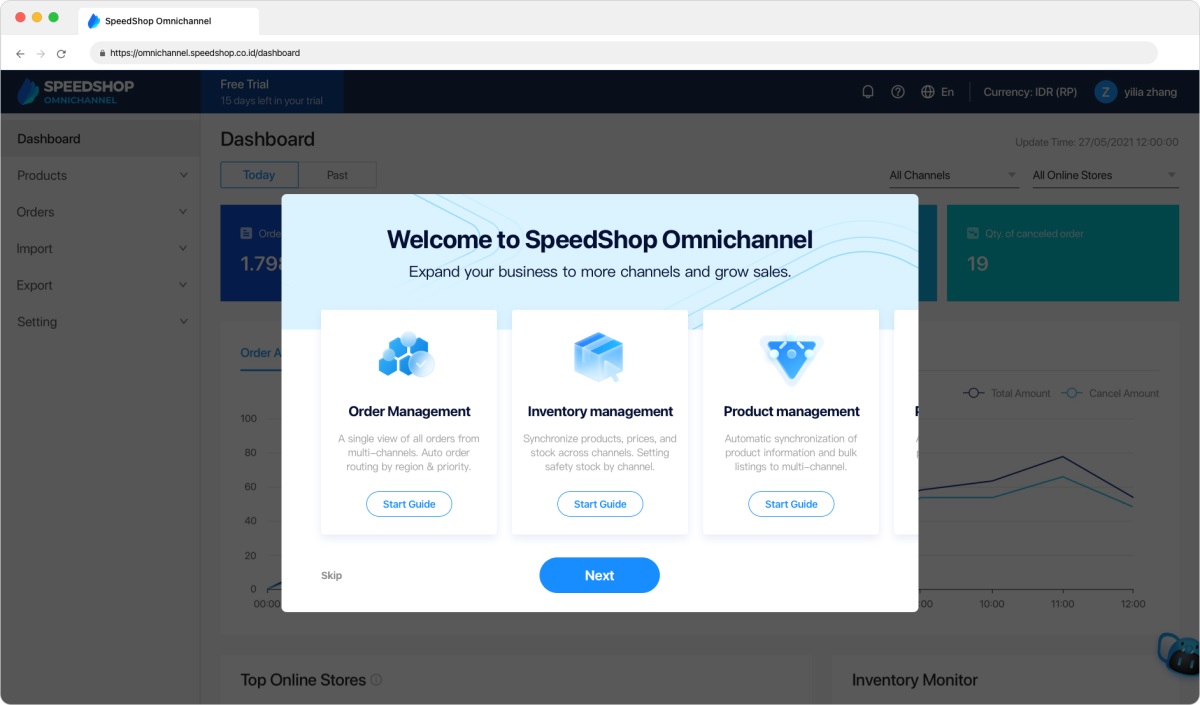Expand the Export sidebar section
This screenshot has height=705, width=1200.
[100, 285]
